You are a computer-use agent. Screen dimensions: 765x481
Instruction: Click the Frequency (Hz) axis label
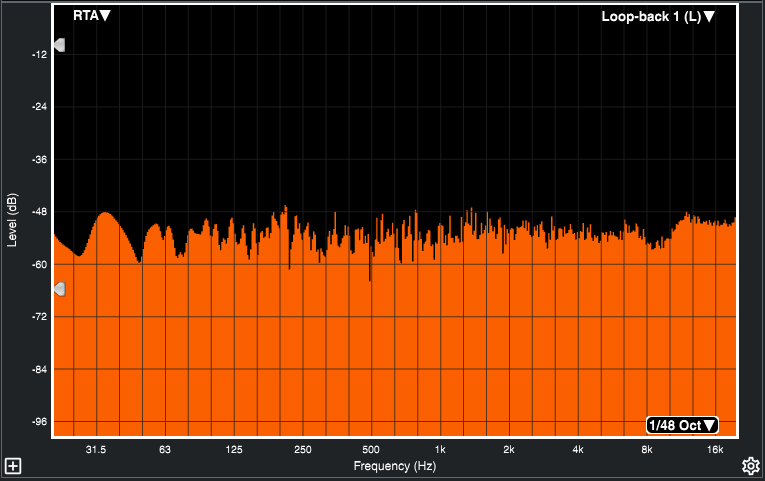click(x=395, y=466)
